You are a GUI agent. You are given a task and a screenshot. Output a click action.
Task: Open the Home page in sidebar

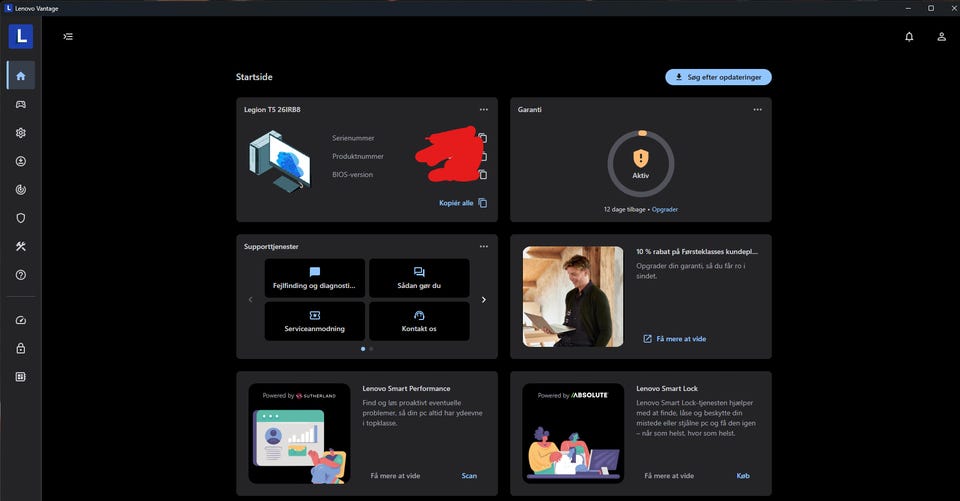tap(20, 76)
